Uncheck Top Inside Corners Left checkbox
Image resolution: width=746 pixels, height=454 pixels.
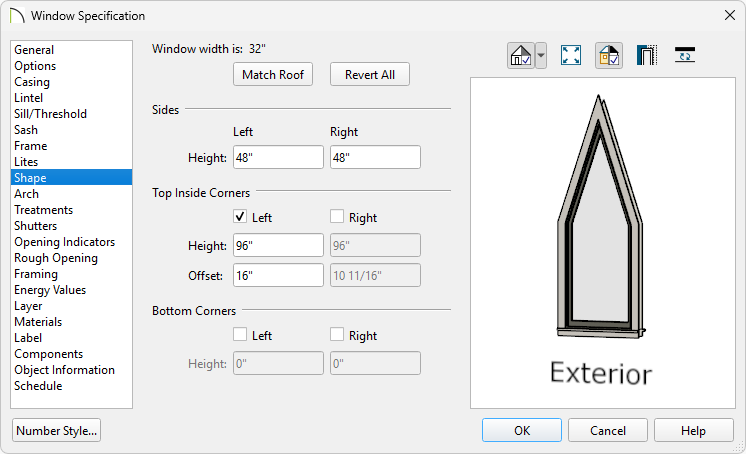[x=240, y=217]
